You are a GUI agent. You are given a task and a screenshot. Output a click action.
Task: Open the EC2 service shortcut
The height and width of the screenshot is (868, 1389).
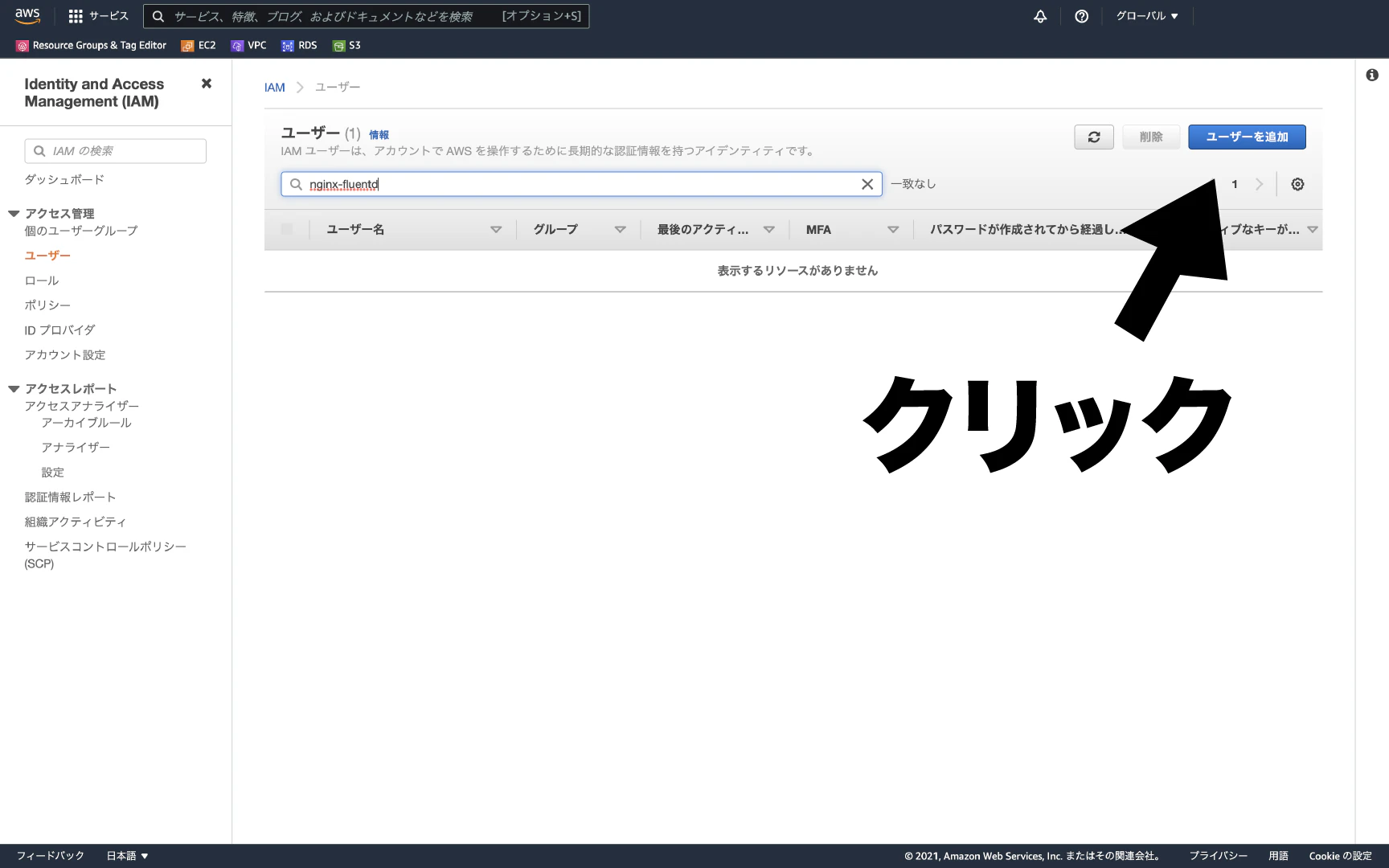199,46
